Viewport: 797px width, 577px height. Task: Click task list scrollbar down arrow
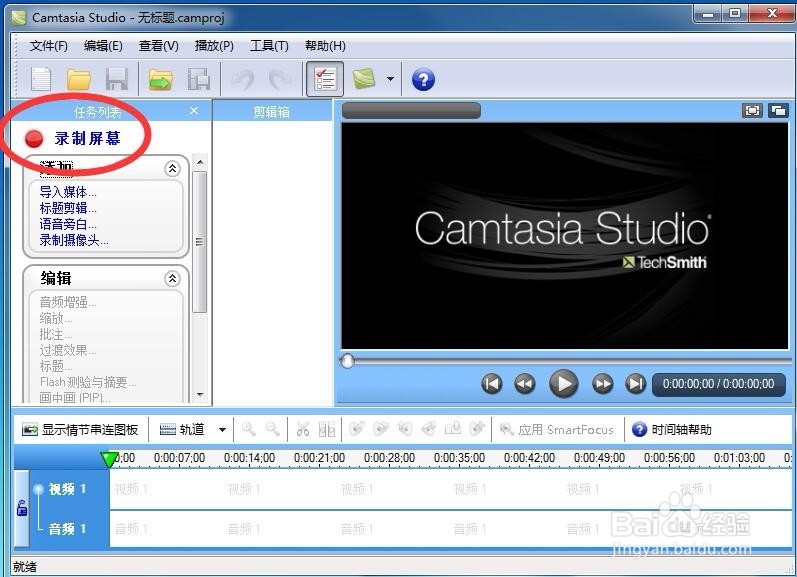[x=200, y=394]
